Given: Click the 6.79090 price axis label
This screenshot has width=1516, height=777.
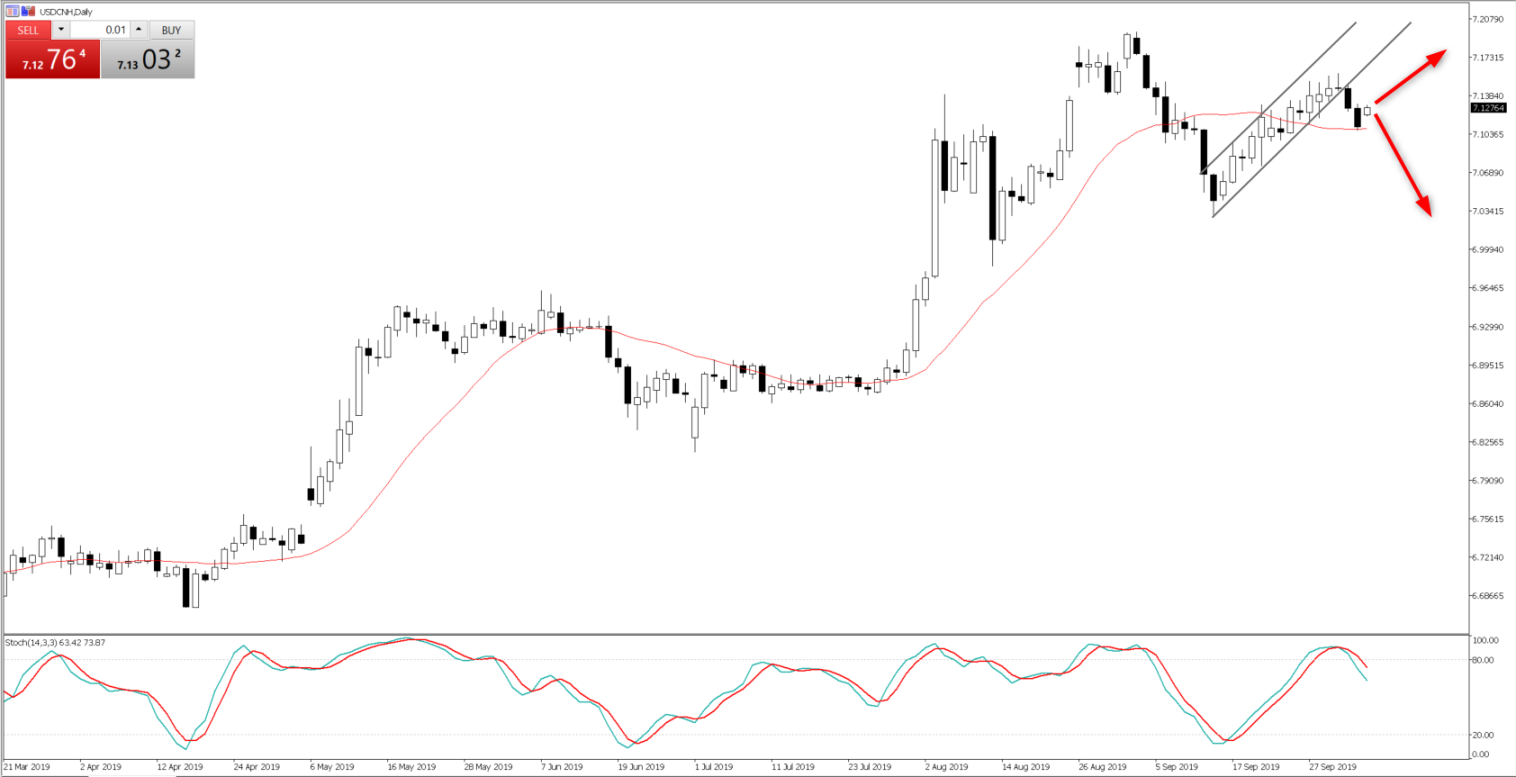Looking at the screenshot, I should tap(1490, 481).
